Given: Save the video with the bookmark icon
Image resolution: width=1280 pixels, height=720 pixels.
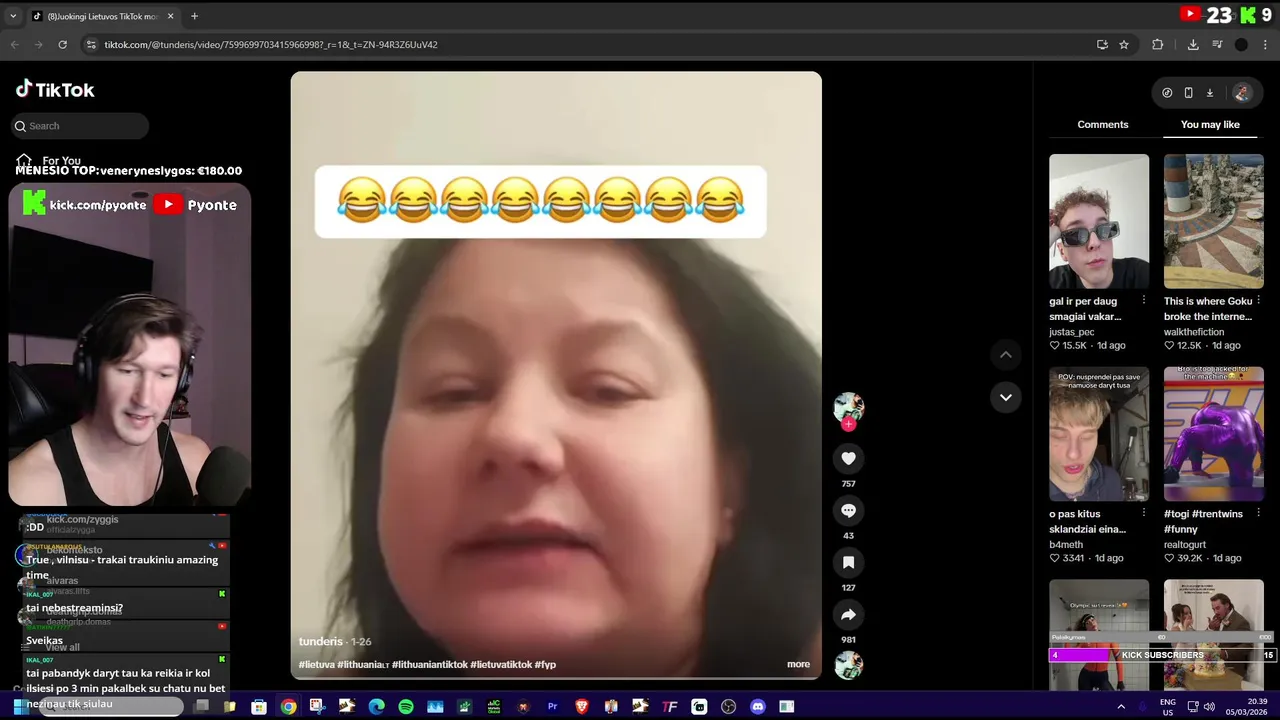Looking at the screenshot, I should pyautogui.click(x=848, y=562).
